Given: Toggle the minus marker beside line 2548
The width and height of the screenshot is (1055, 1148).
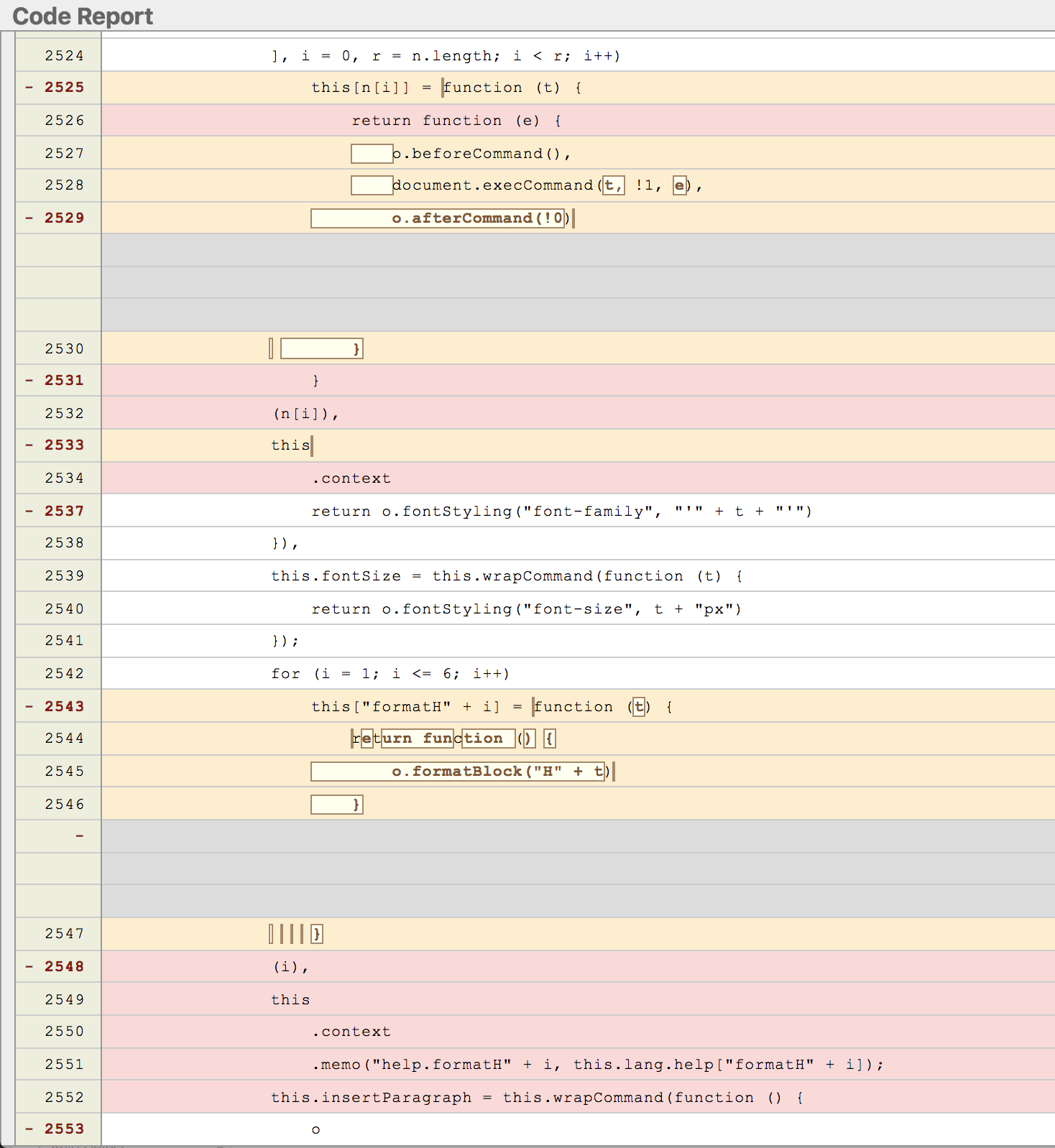Looking at the screenshot, I should 29,967.
